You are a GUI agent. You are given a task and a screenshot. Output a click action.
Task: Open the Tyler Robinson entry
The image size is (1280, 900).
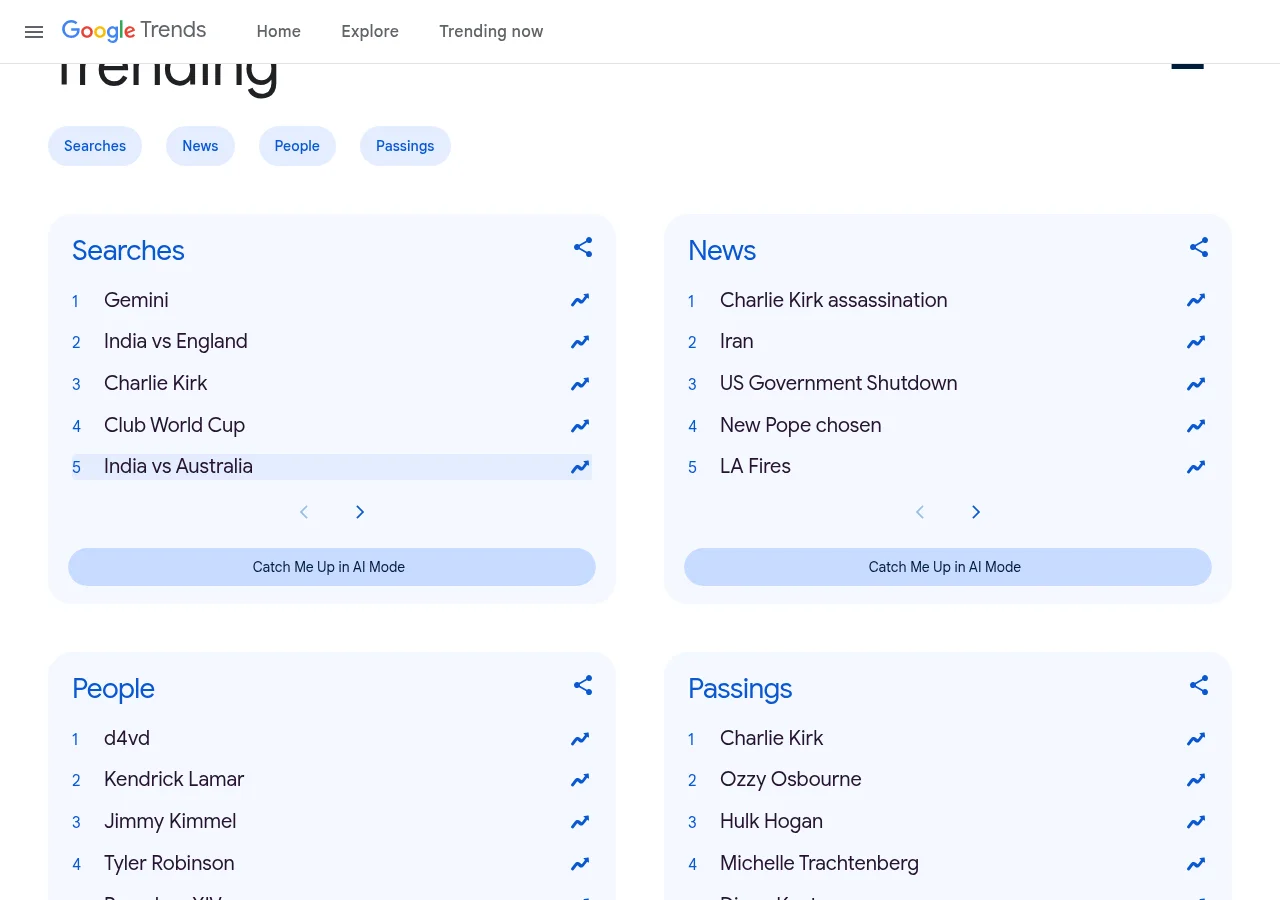pos(169,863)
